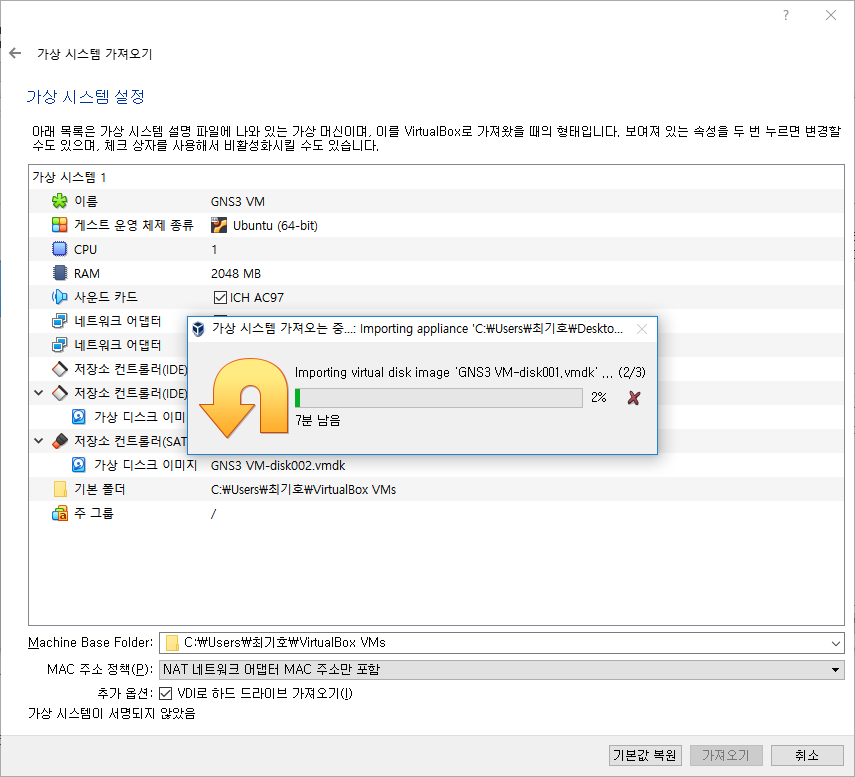Click the guest OS type icon
This screenshot has width=855, height=777.
pyautogui.click(x=59, y=225)
